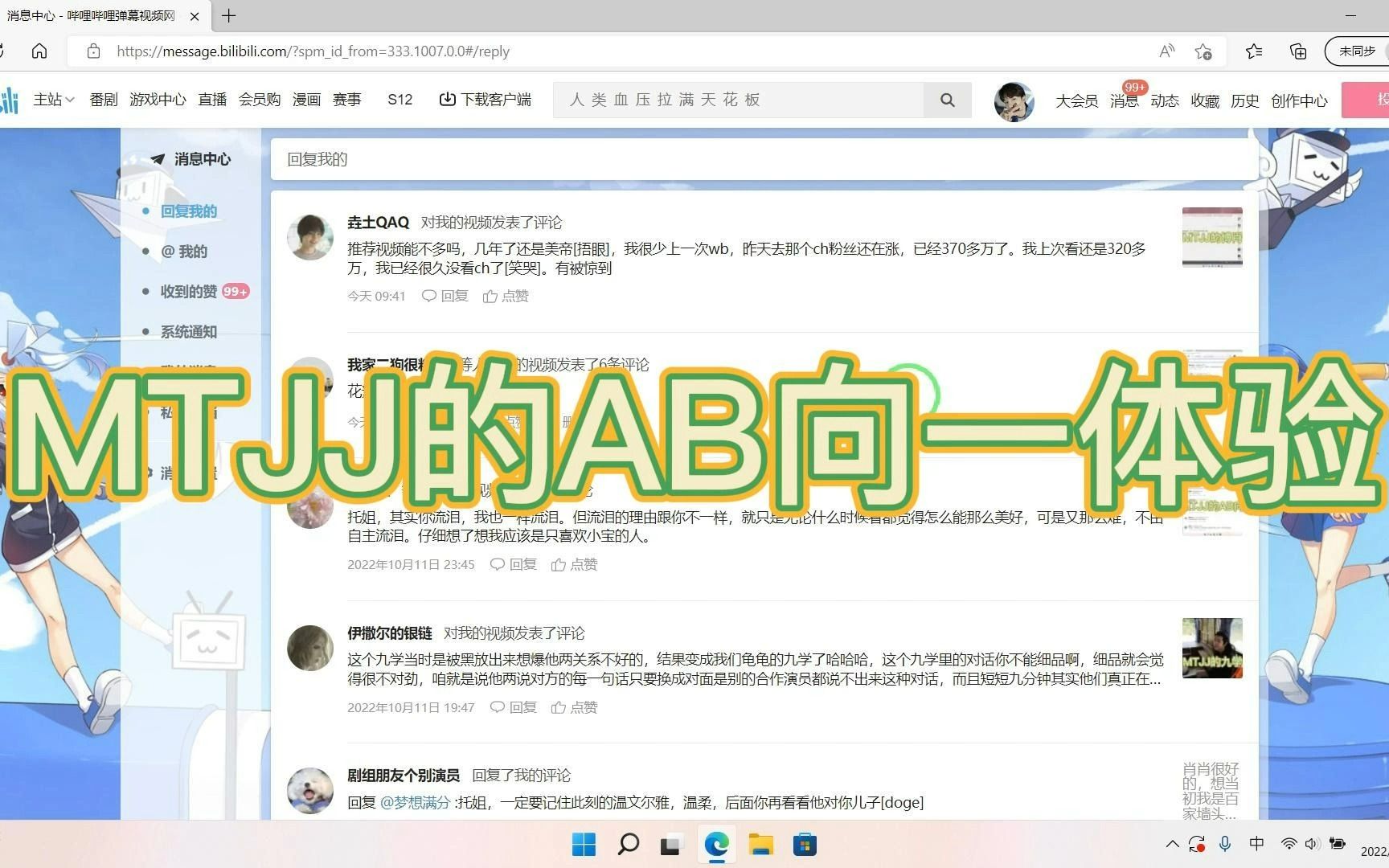Screen dimensions: 1389x868
Task: Switch the 中 input method indicator
Action: 1256,843
